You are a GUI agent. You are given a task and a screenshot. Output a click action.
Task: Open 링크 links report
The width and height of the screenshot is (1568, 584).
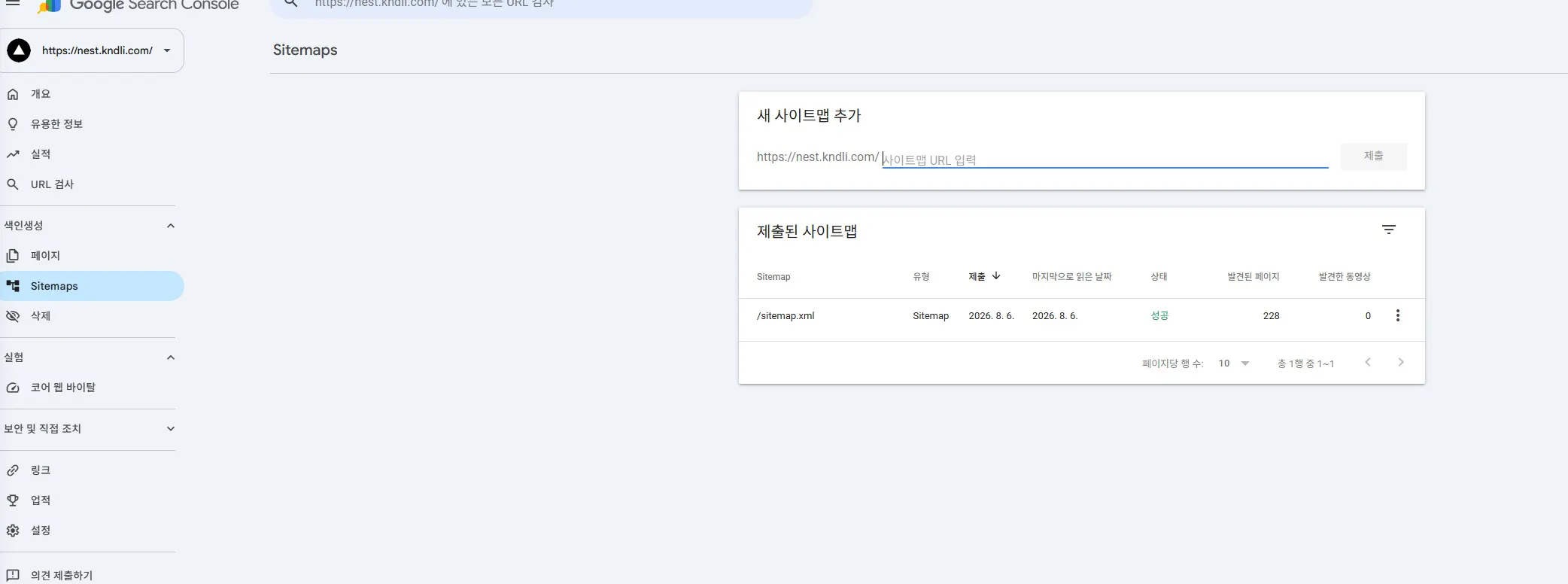point(92,470)
